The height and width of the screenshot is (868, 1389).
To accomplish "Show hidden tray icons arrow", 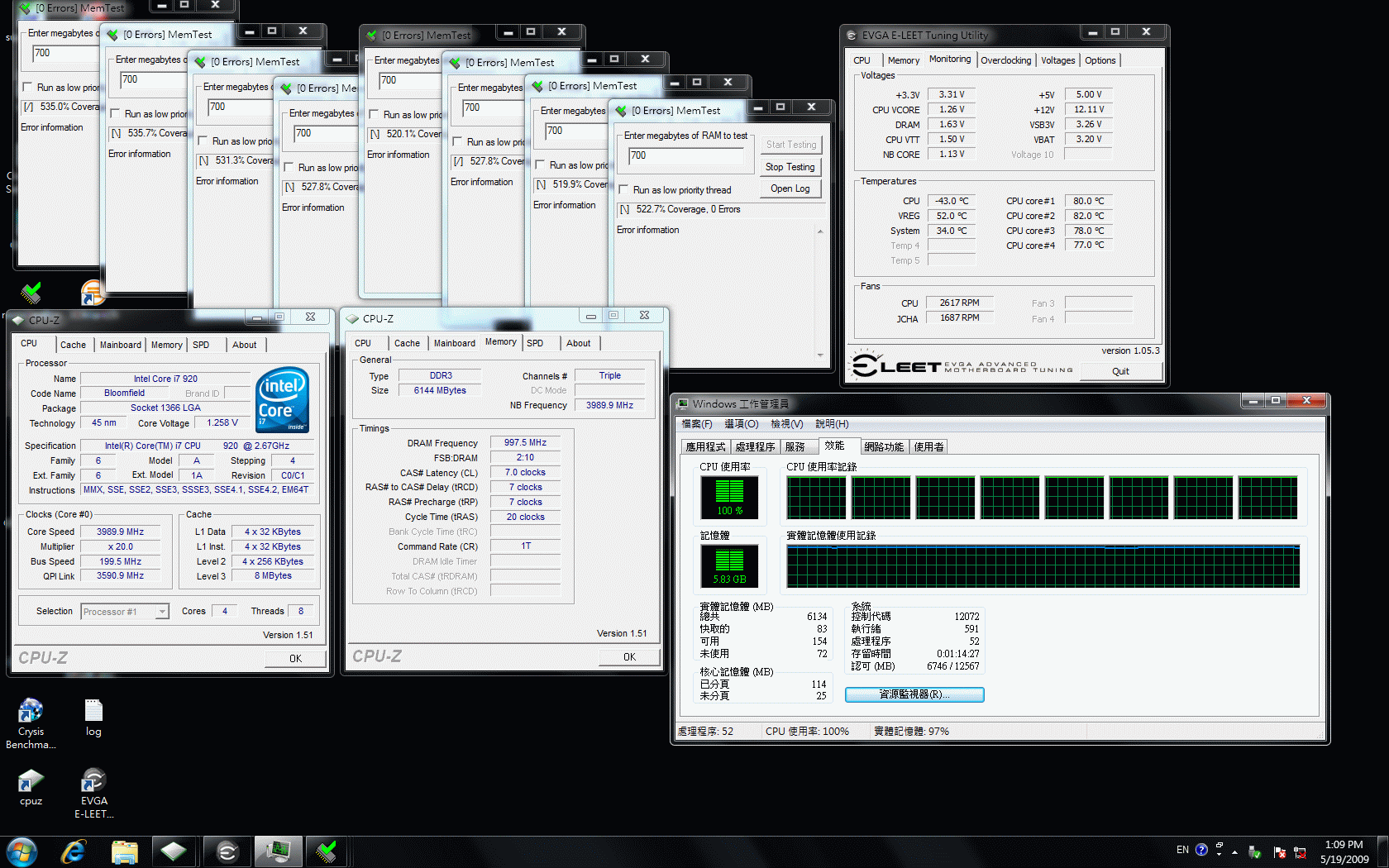I will click(1234, 851).
